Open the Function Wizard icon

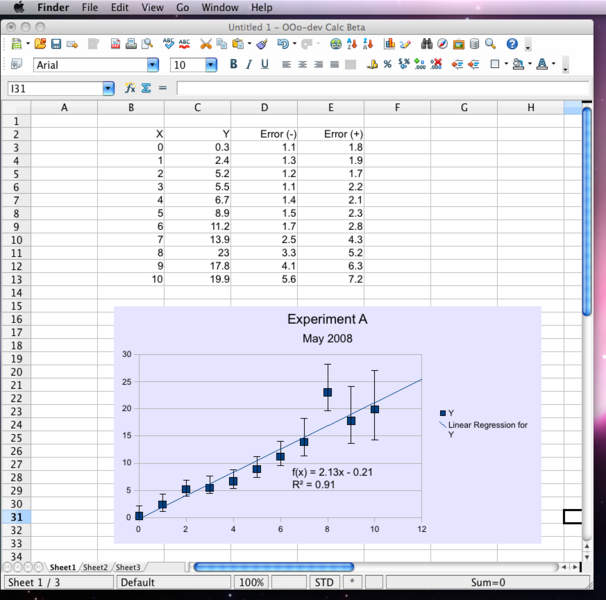(x=130, y=88)
